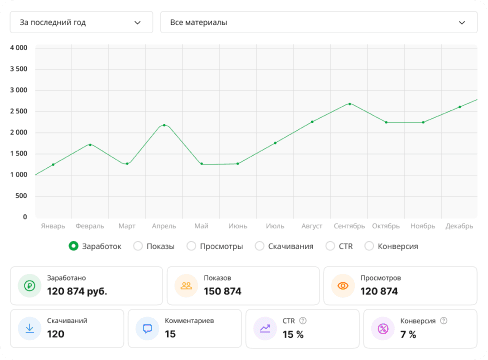Image resolution: width=488 pixels, height=360 pixels.
Task: Click the Сентябрь peak data point
Action: click(350, 104)
